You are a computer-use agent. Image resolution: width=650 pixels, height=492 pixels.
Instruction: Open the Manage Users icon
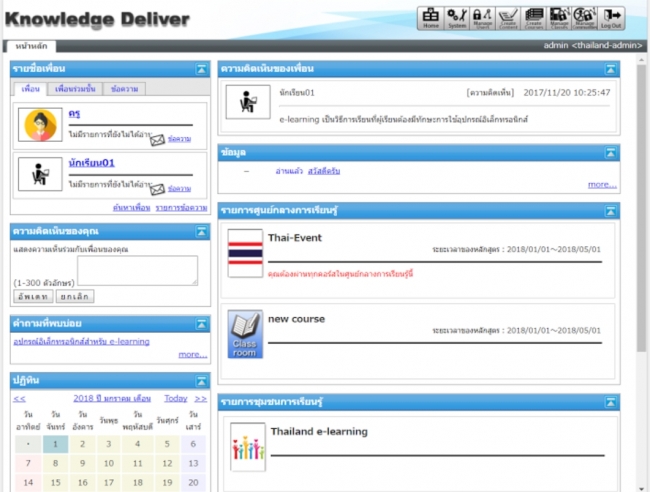click(x=482, y=18)
